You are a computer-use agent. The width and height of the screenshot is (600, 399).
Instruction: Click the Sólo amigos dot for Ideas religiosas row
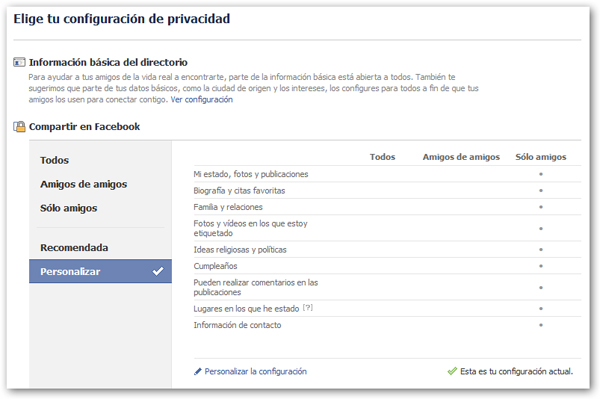tap(541, 249)
